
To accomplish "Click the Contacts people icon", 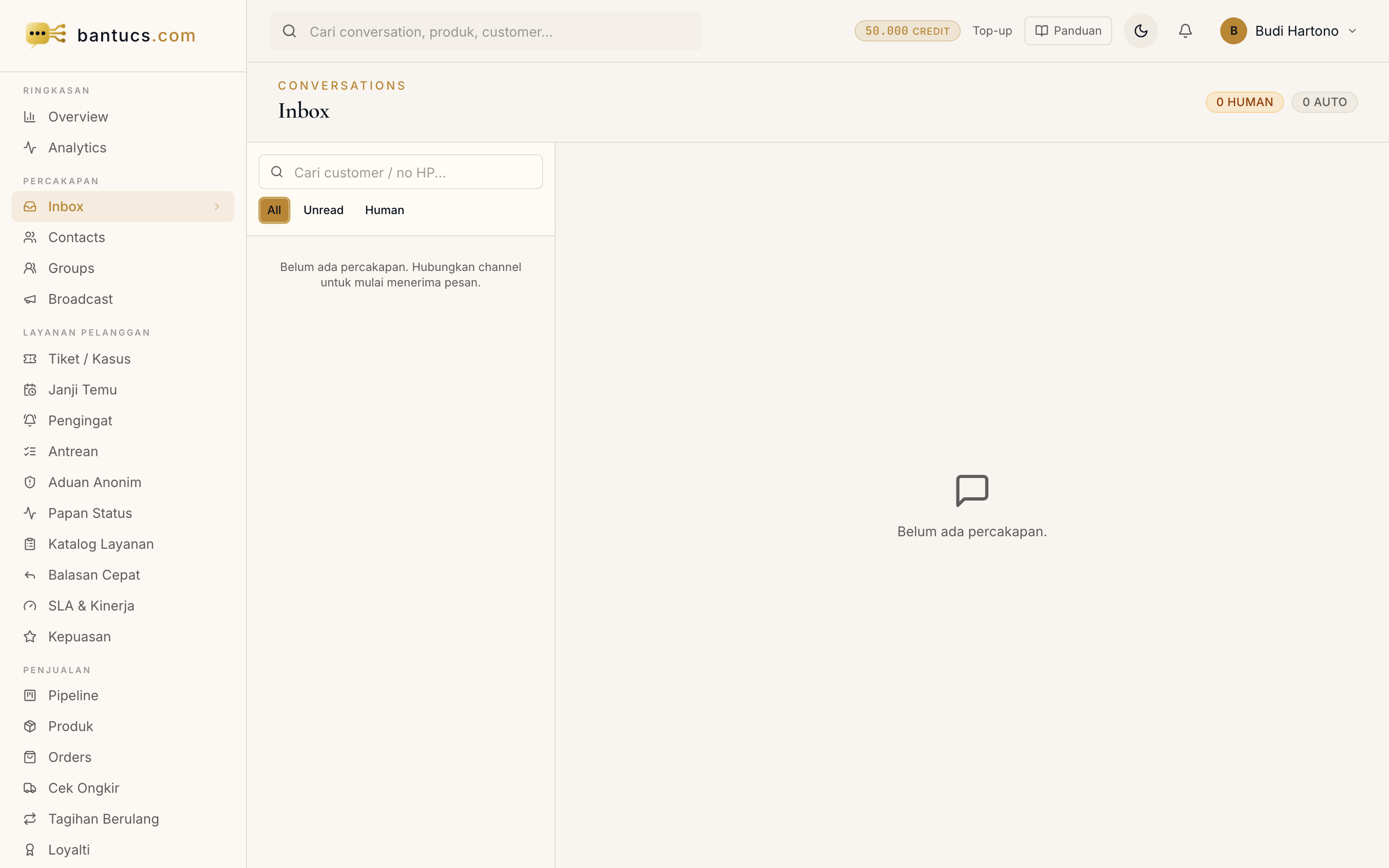I will tap(30, 237).
